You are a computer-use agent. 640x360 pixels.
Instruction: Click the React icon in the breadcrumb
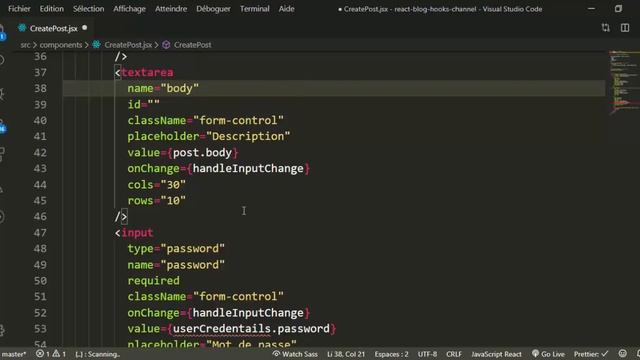(x=96, y=44)
